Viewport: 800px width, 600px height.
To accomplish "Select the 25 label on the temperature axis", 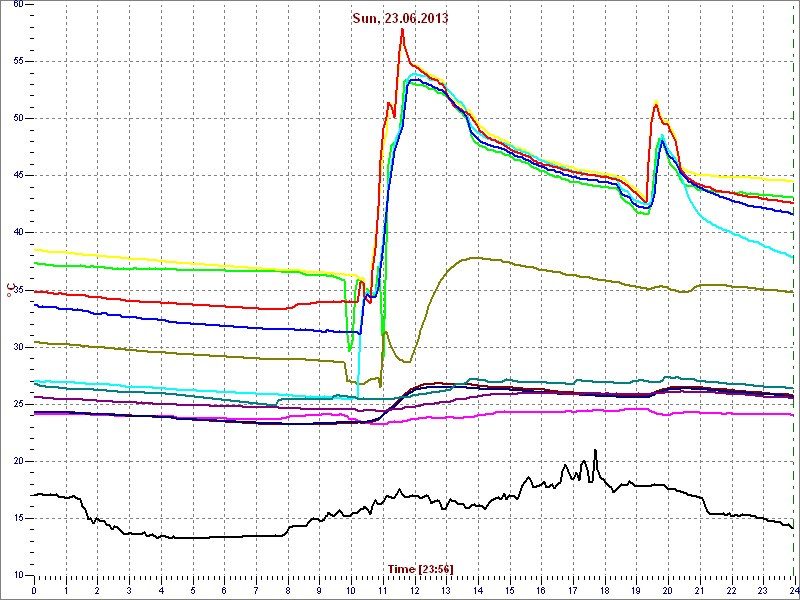I will 18,404.
